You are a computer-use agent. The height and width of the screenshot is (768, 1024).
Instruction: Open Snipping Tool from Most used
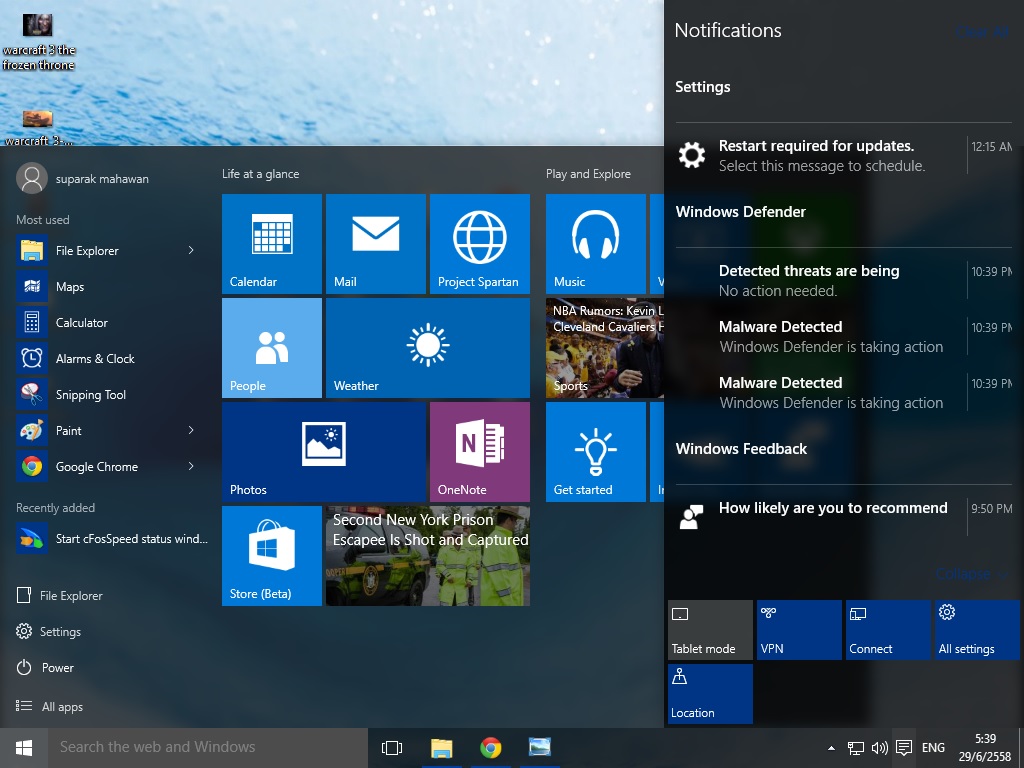[90, 395]
